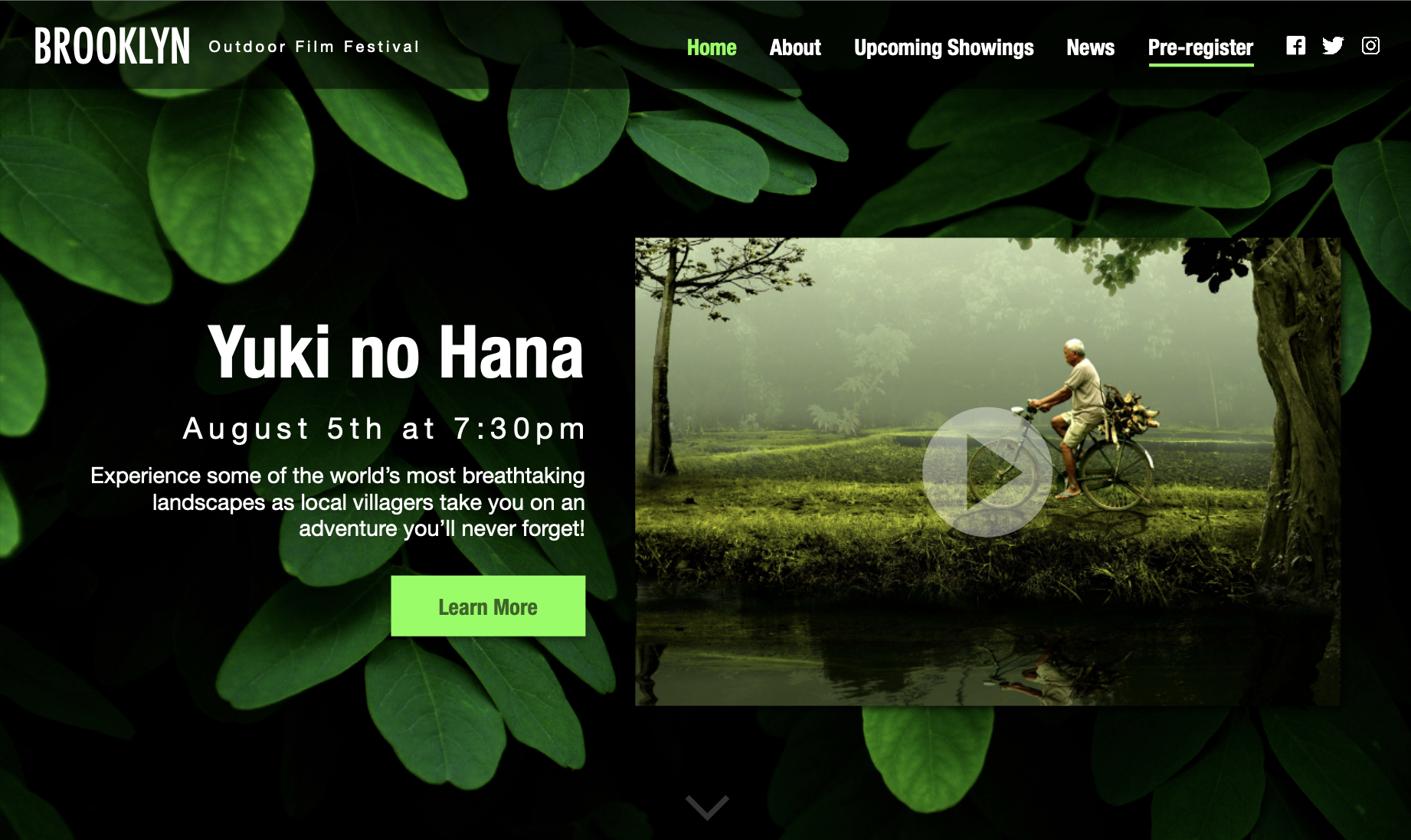
Task: Click the film description paragraph
Action: pos(338,502)
